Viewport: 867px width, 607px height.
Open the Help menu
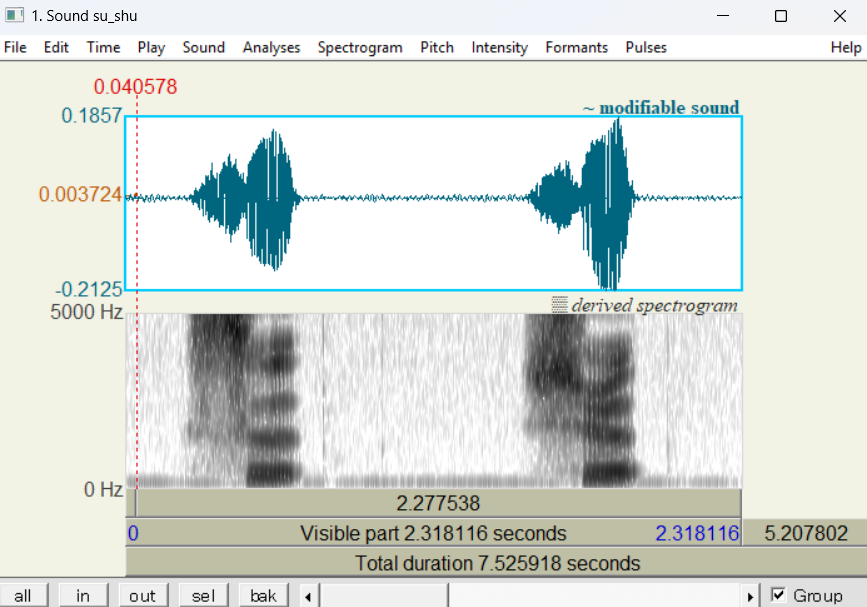[846, 48]
